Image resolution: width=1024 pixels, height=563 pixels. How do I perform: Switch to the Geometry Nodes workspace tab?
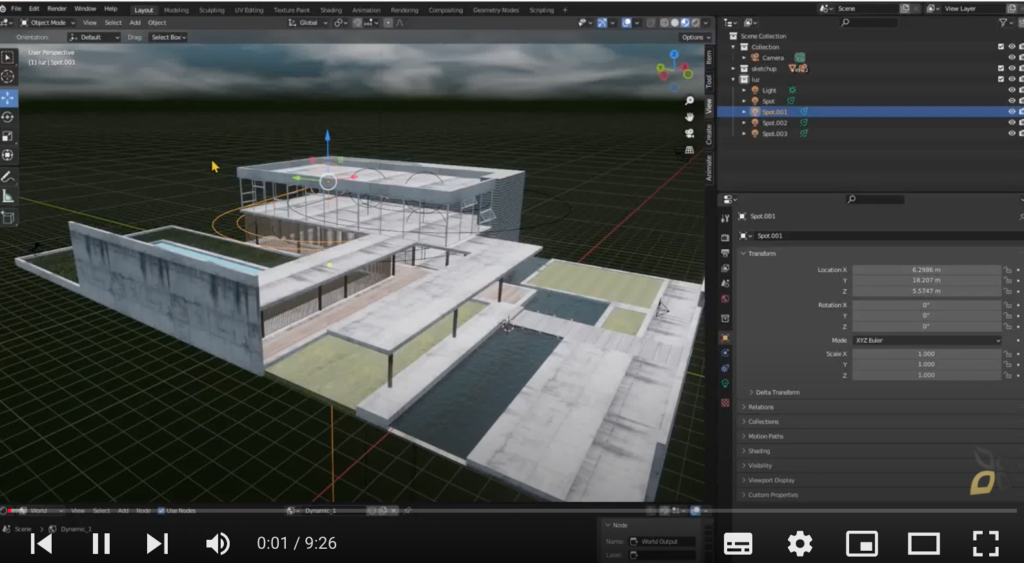[x=496, y=10]
